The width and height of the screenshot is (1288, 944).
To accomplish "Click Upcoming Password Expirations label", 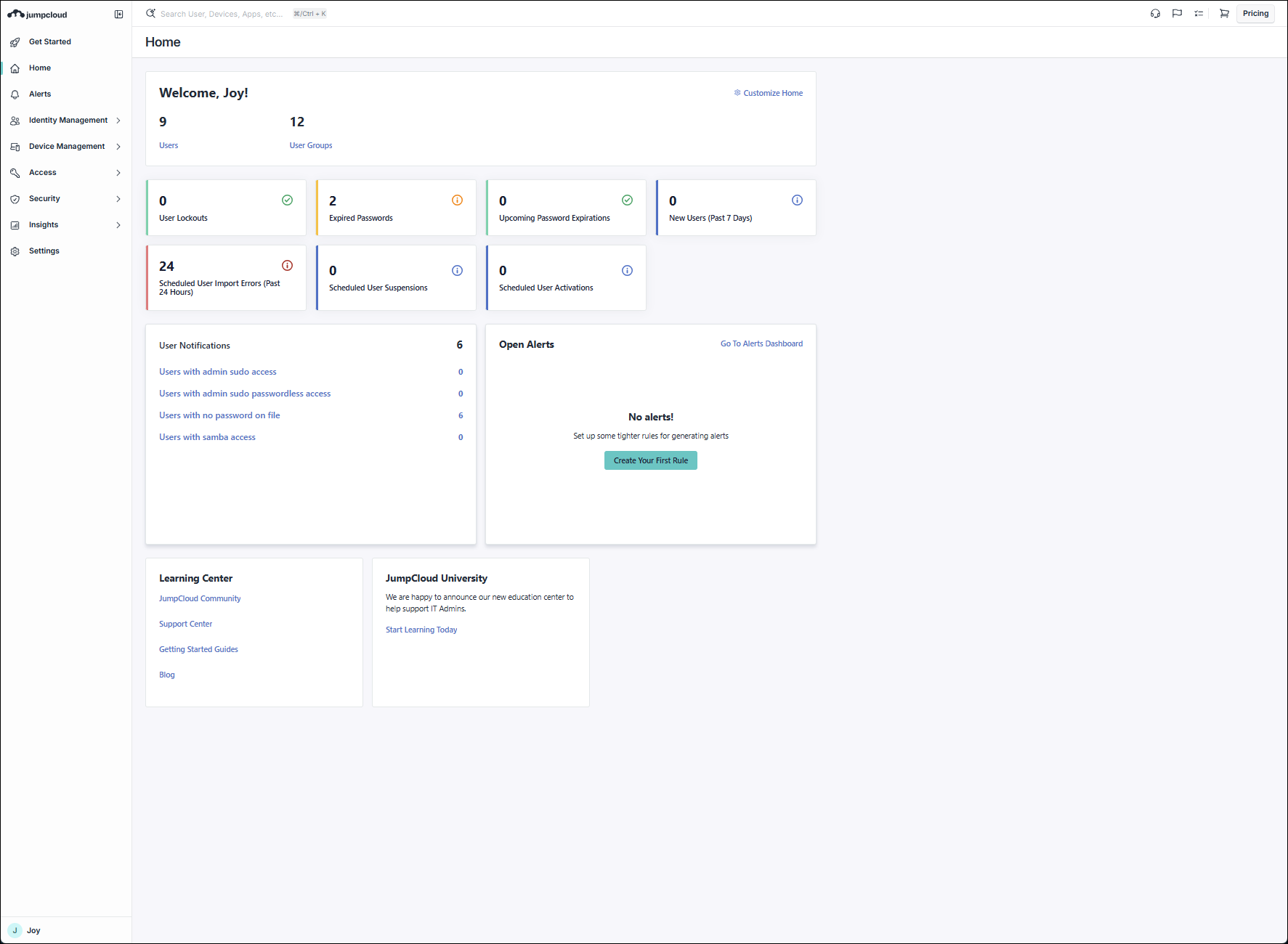I will click(554, 218).
